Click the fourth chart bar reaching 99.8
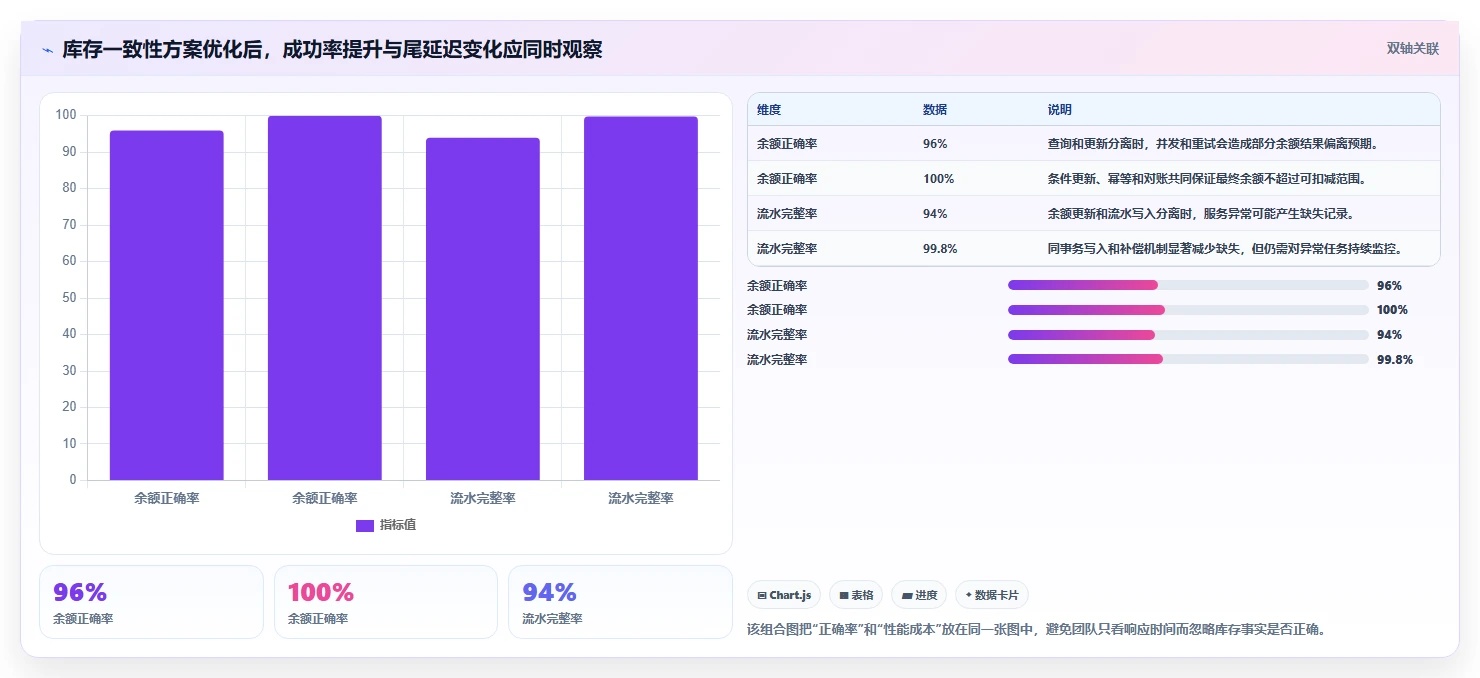 (641, 298)
